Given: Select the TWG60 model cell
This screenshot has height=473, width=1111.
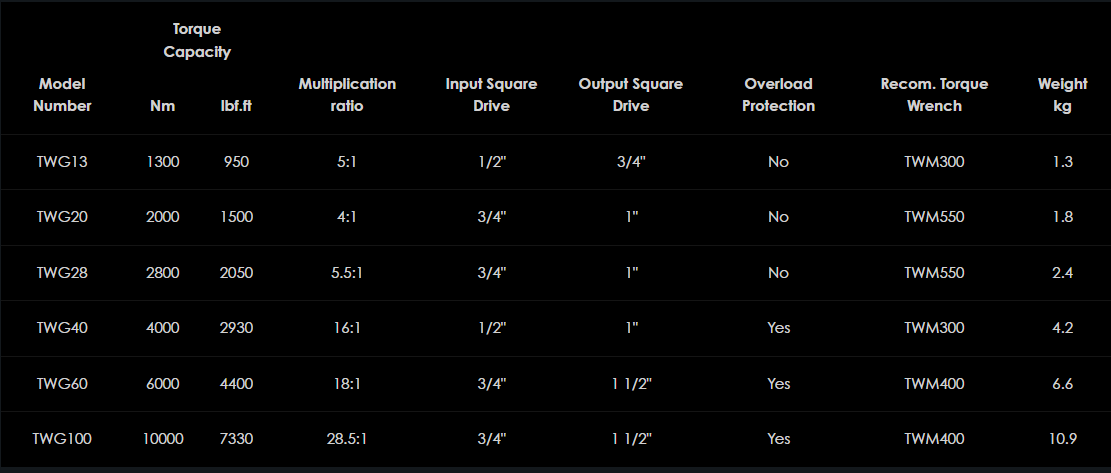Looking at the screenshot, I should (62, 384).
